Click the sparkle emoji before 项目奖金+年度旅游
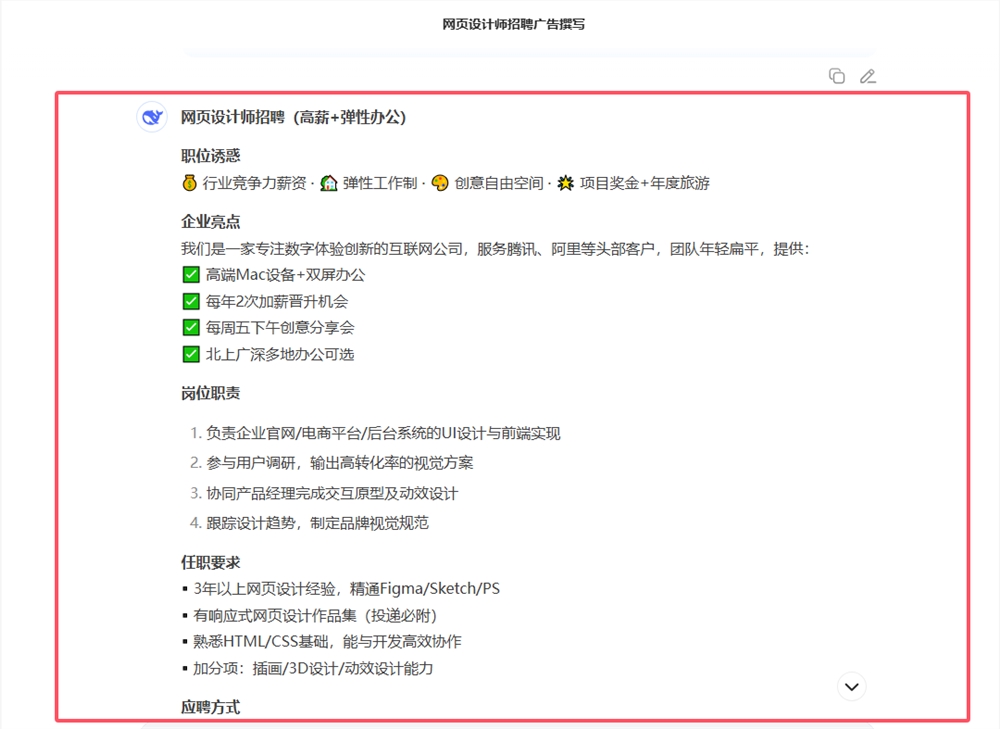The height and width of the screenshot is (729, 1000). tap(566, 183)
